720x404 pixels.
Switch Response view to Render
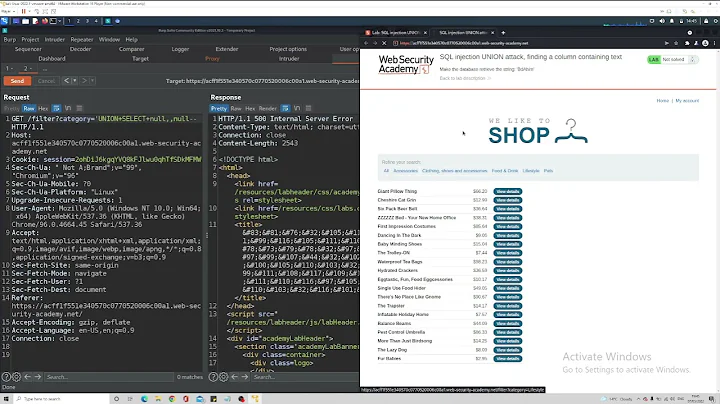click(268, 109)
